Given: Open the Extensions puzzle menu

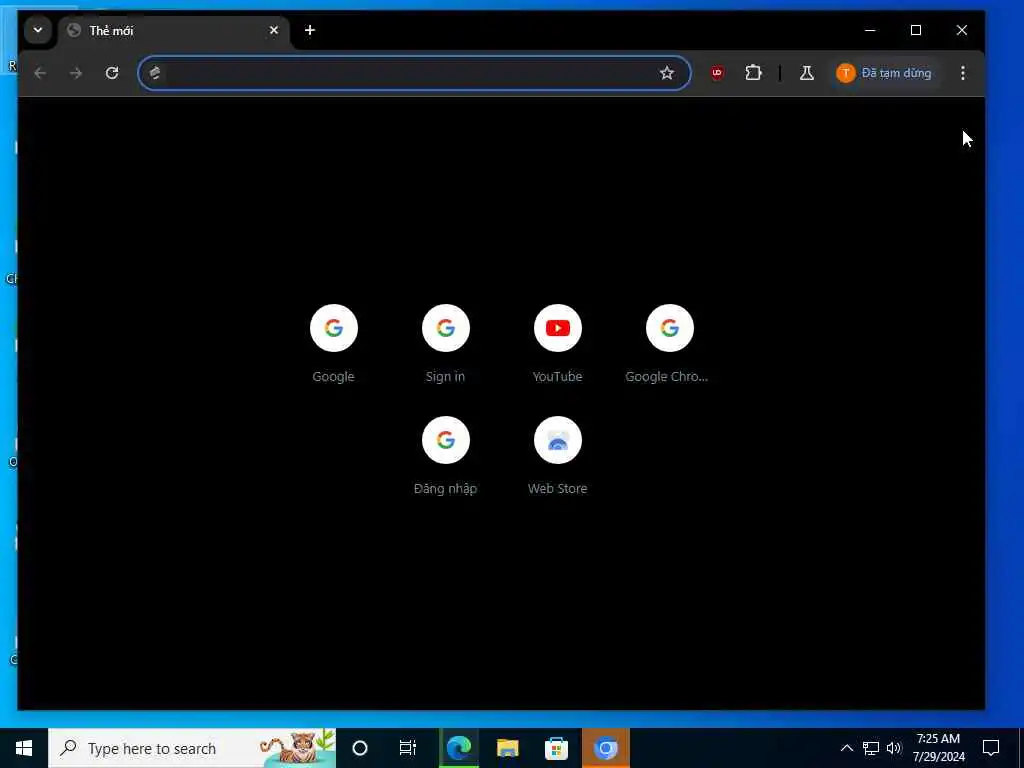Looking at the screenshot, I should (753, 72).
